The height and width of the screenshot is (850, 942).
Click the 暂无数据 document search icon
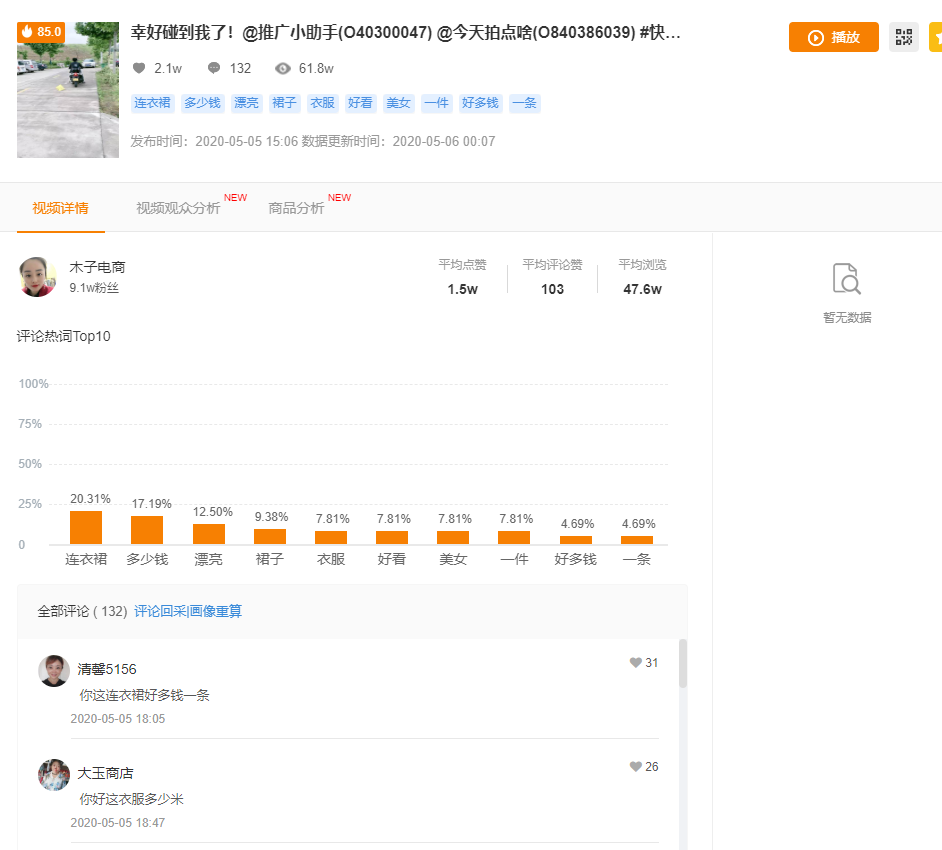846,278
